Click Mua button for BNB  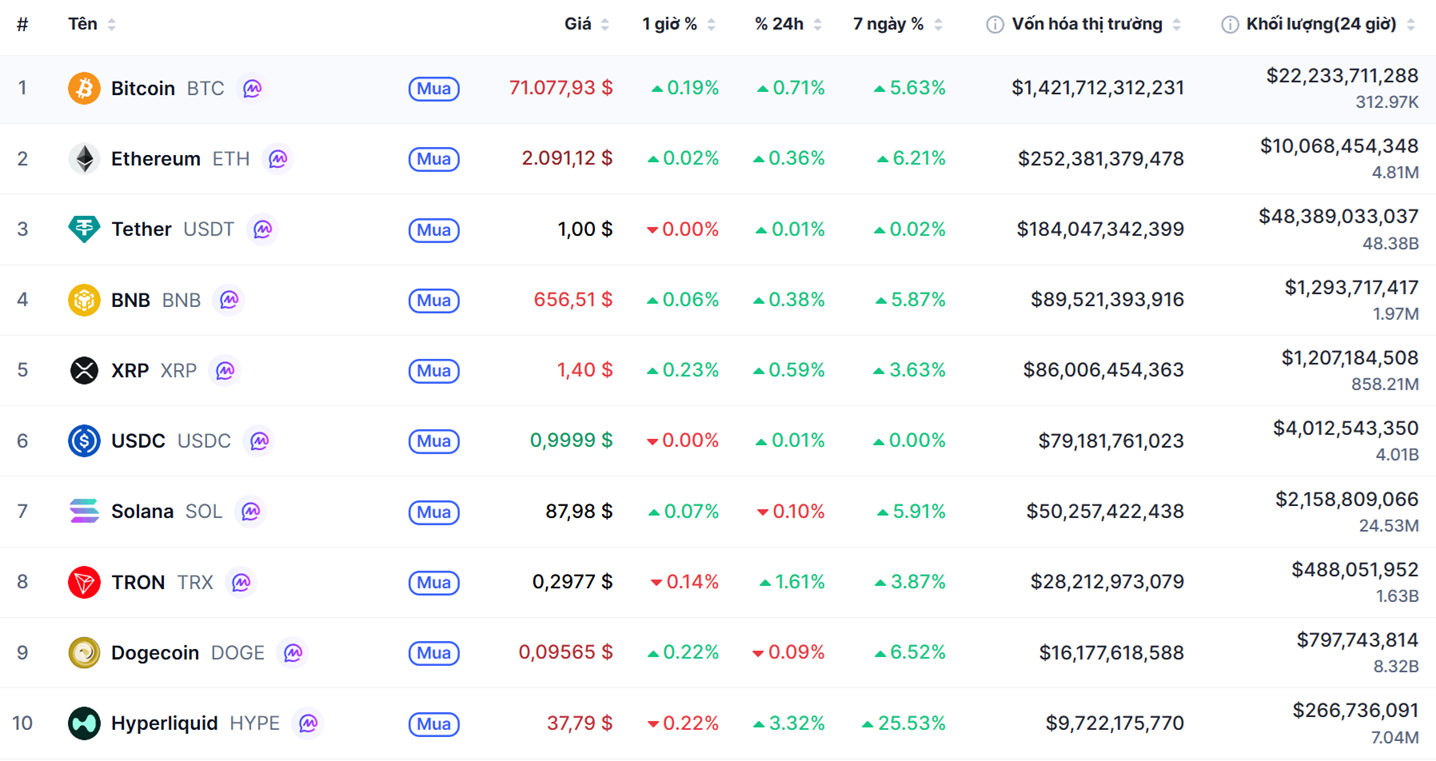(x=434, y=300)
